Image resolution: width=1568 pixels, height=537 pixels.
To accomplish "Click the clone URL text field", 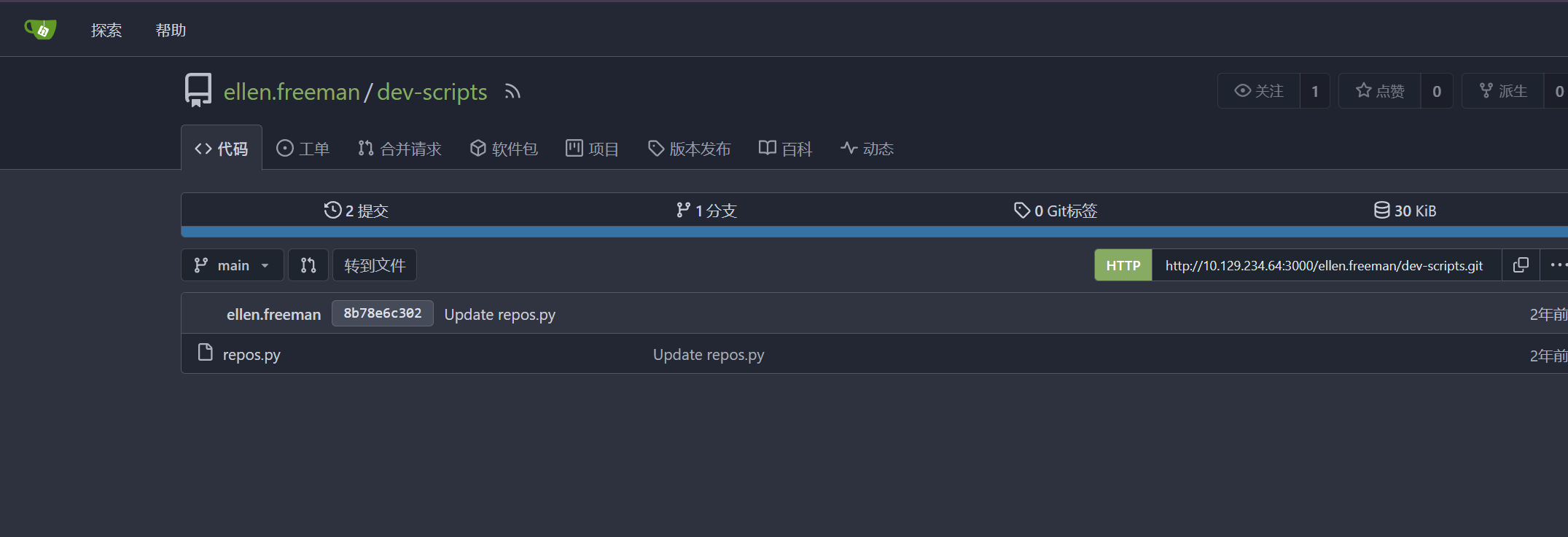I will pos(1324,265).
